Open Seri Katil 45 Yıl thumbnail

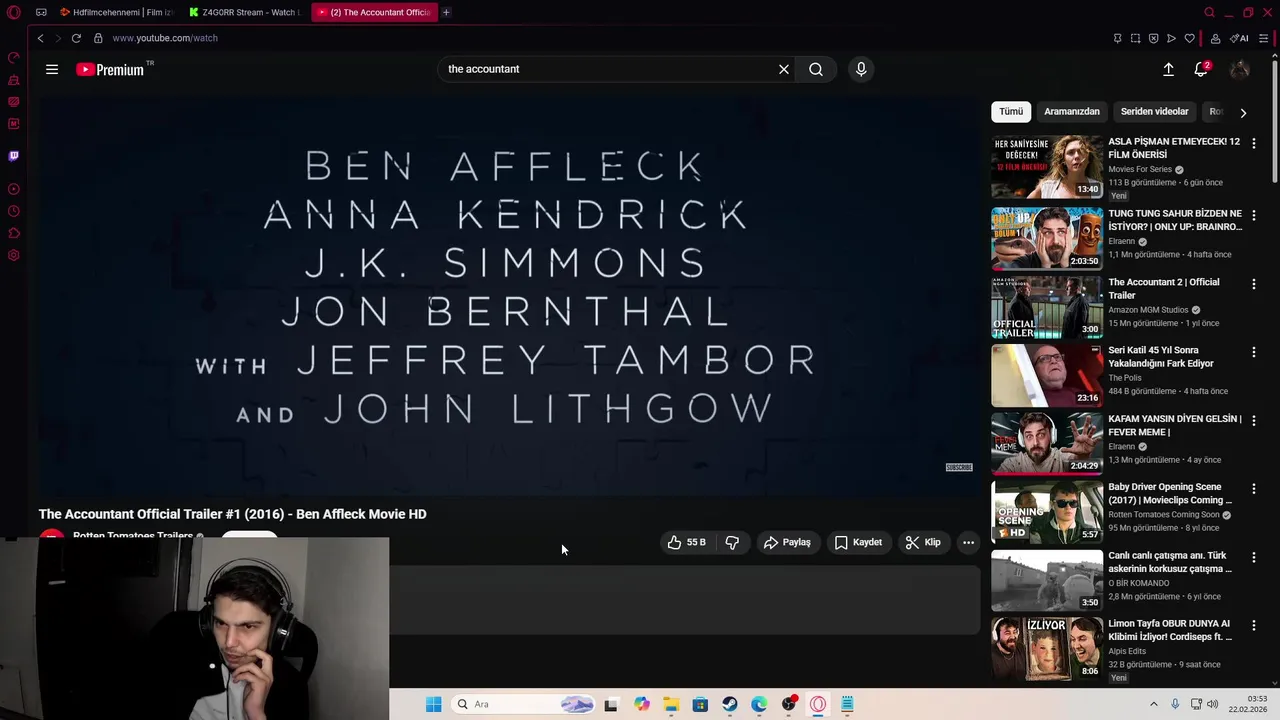(x=1047, y=375)
